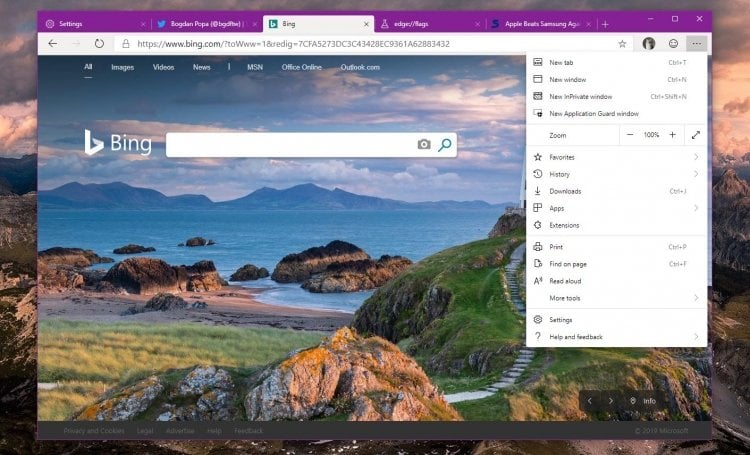The width and height of the screenshot is (750, 455).
Task: Click the browser back arrow
Action: point(53,44)
